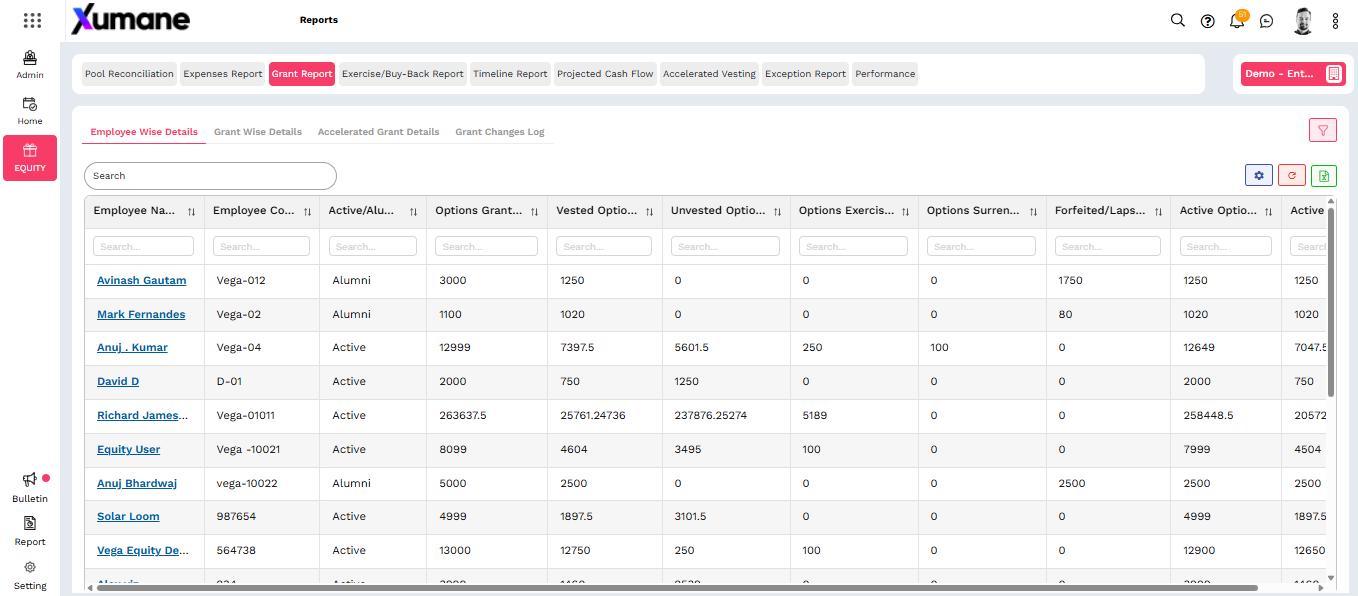This screenshot has height=596, width=1358.
Task: Open the three-dot more options menu
Action: (x=1335, y=21)
